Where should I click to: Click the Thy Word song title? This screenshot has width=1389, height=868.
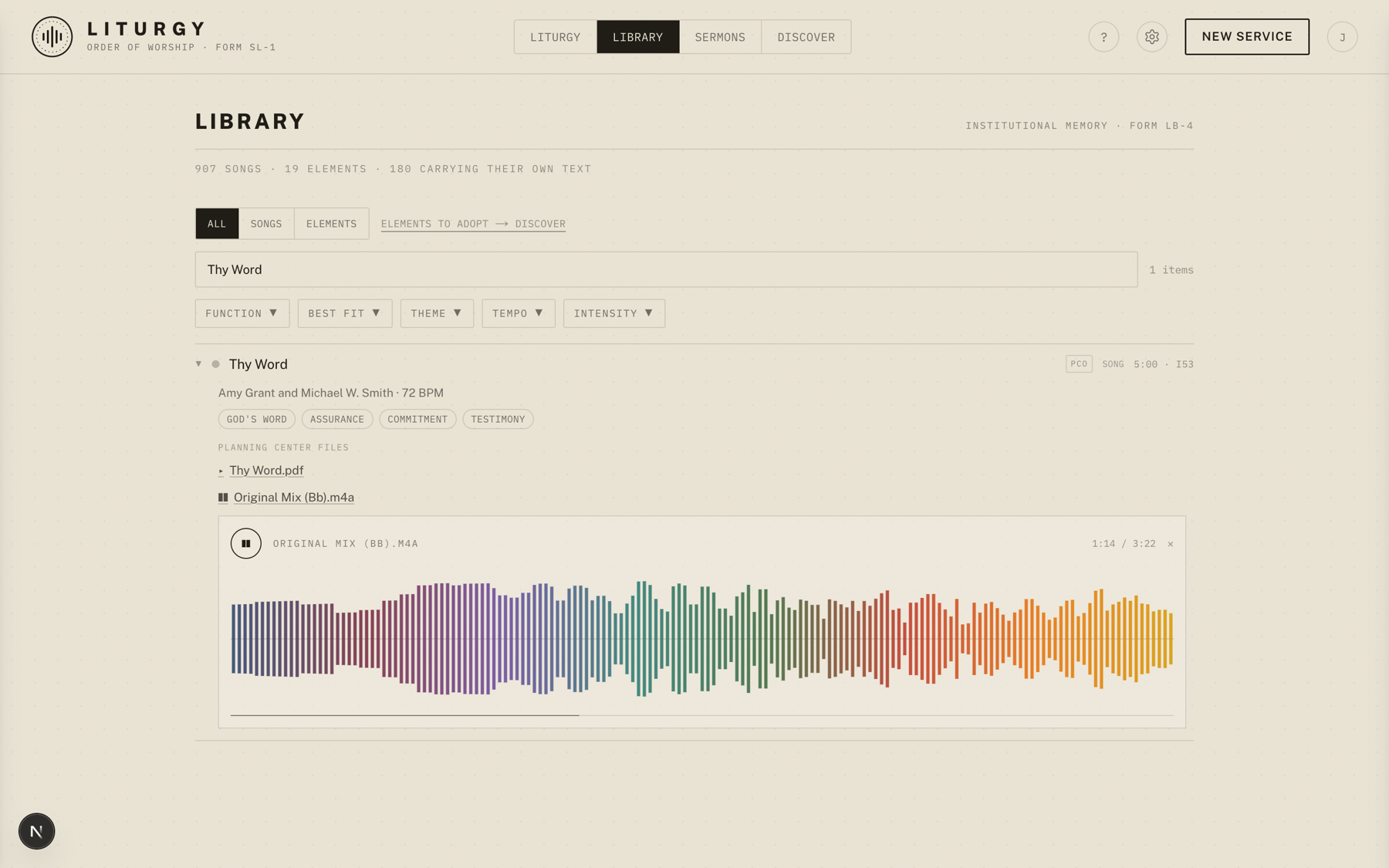coord(259,364)
